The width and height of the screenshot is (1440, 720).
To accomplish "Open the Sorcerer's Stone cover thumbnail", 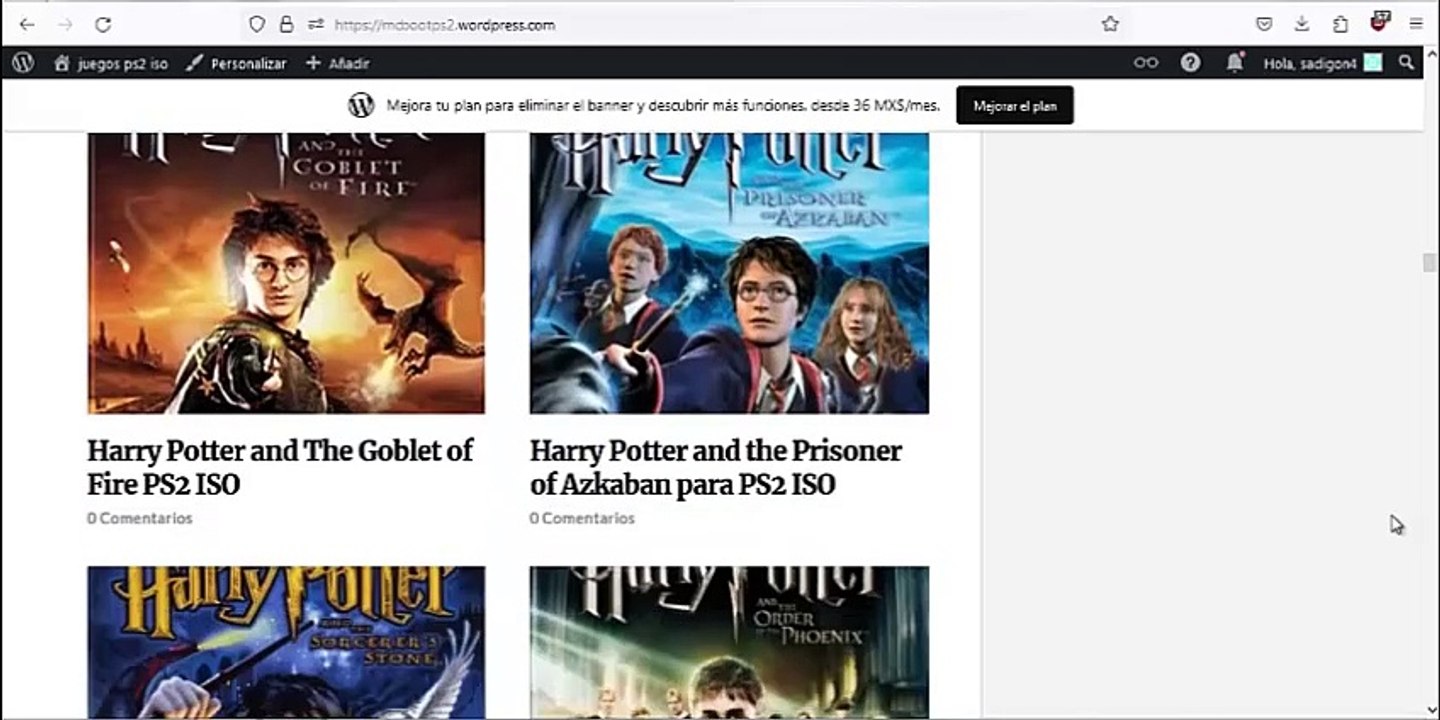I will tap(286, 642).
